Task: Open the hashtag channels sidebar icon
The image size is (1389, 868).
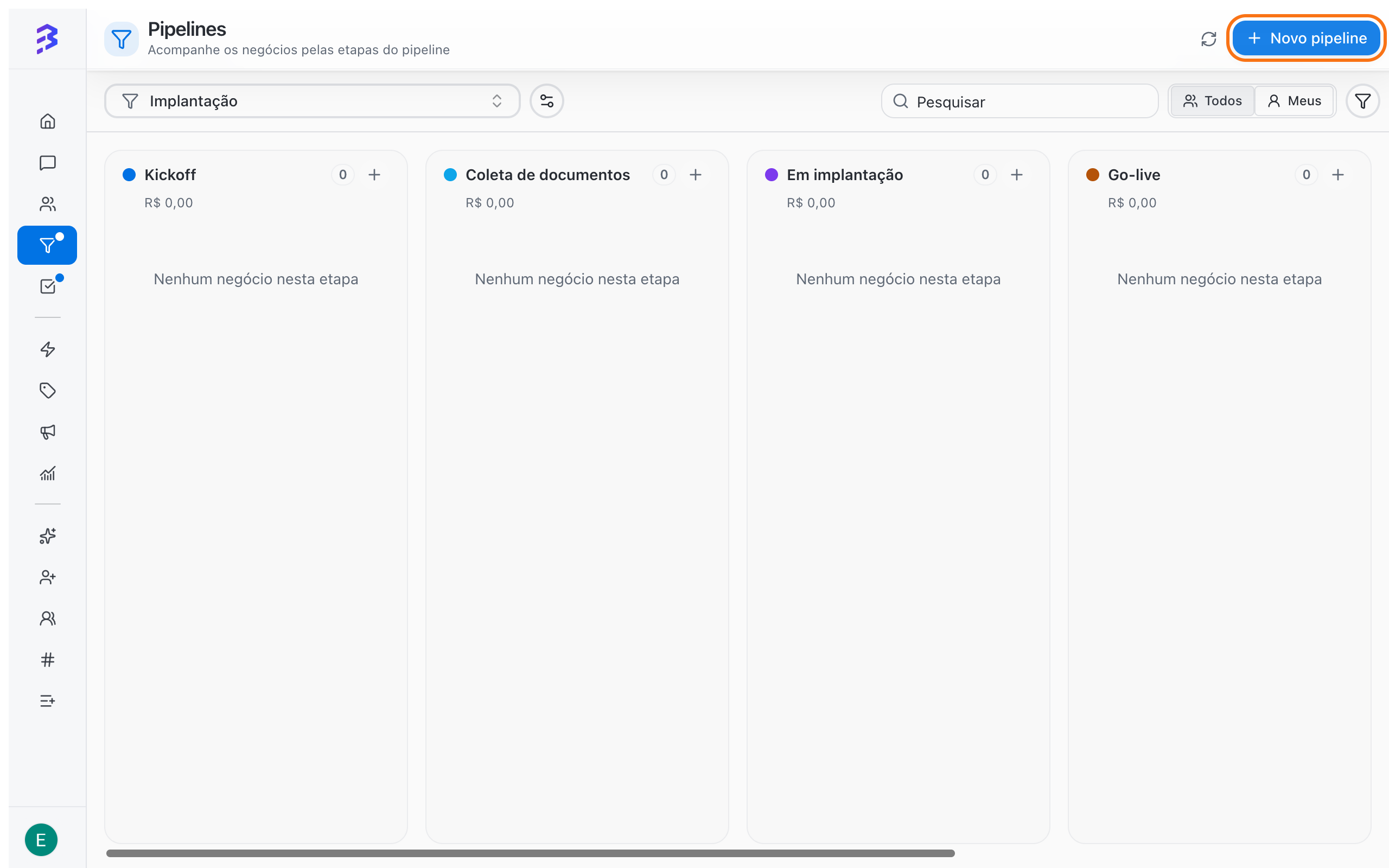Action: (x=48, y=660)
